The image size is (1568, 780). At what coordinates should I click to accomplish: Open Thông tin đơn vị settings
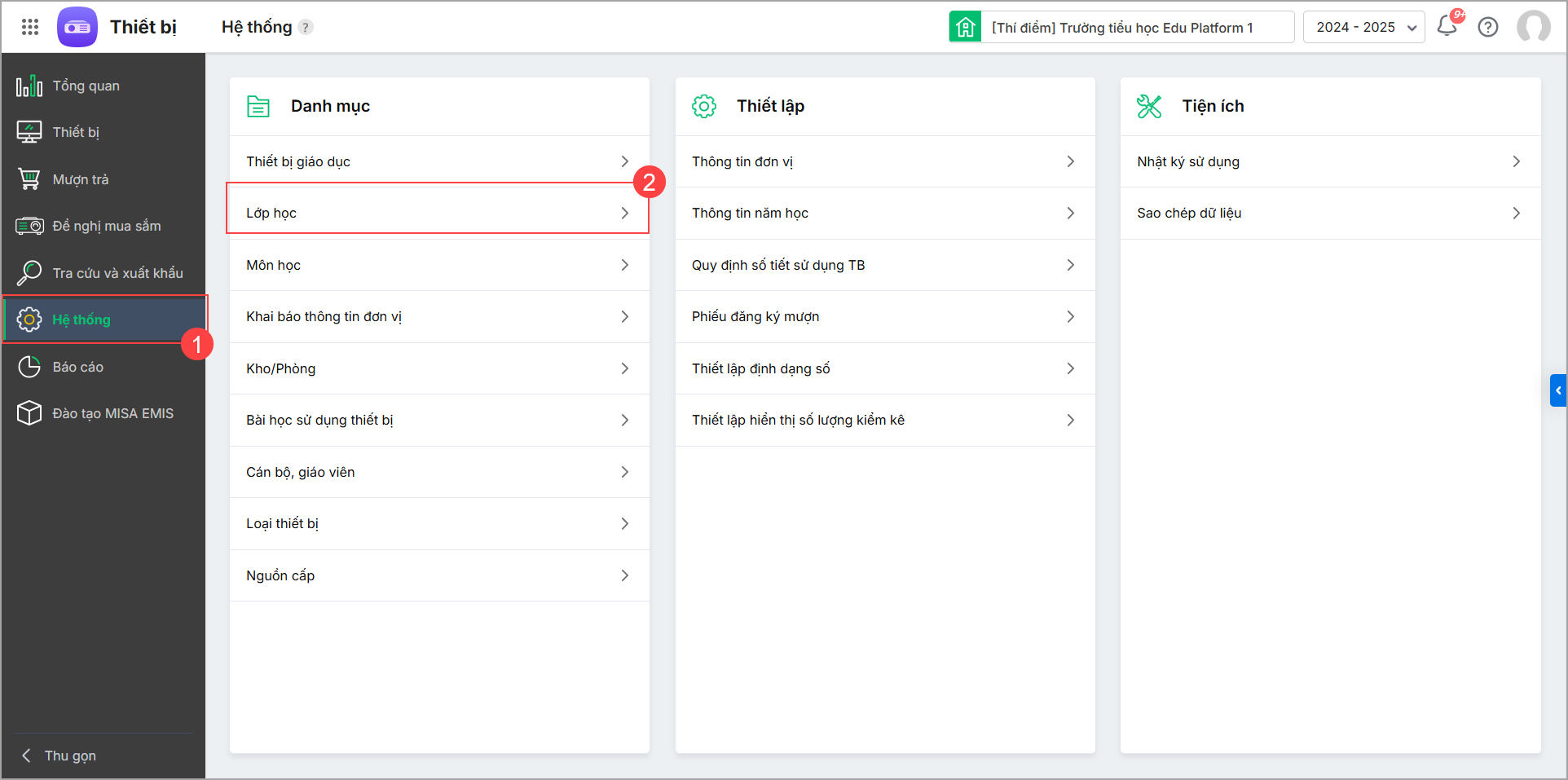click(x=884, y=161)
